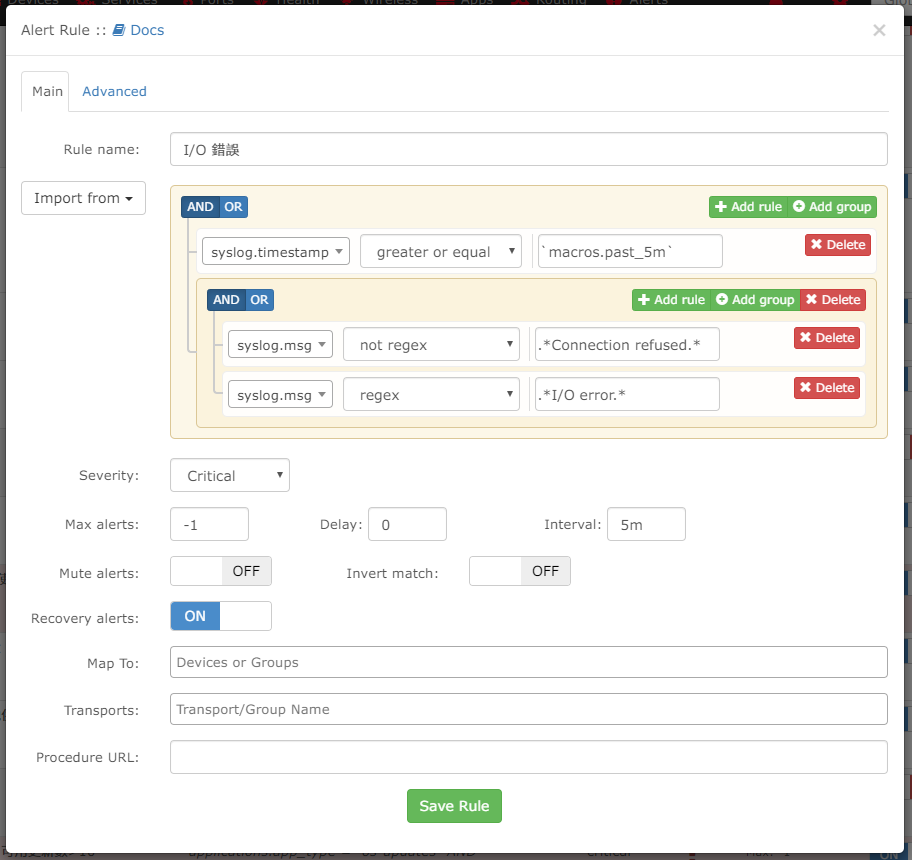The width and height of the screenshot is (912, 860).
Task: Edit the Delay field
Action: click(x=407, y=524)
